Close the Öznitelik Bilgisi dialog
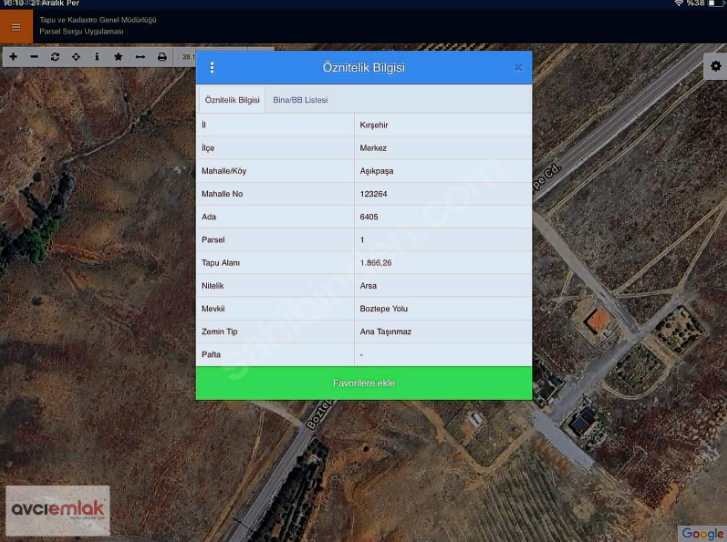Image resolution: width=727 pixels, height=542 pixels. [x=518, y=67]
